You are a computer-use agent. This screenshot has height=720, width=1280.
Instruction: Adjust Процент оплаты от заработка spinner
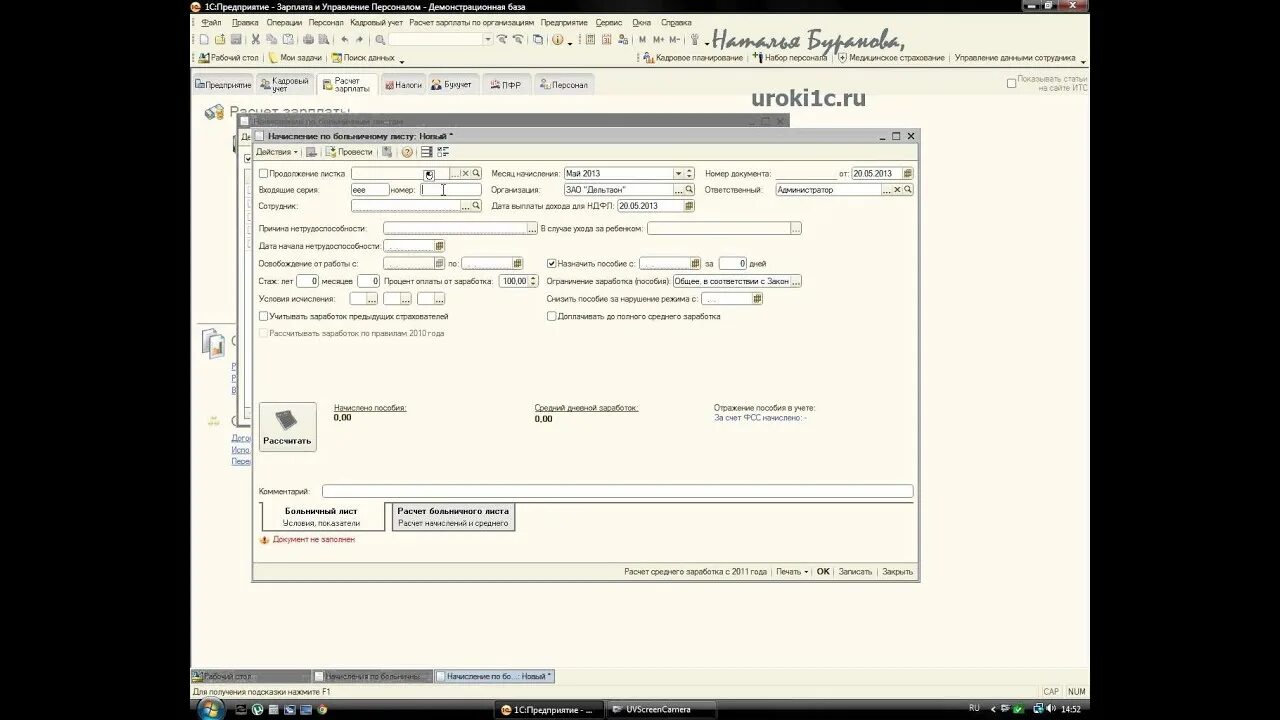[x=532, y=282]
